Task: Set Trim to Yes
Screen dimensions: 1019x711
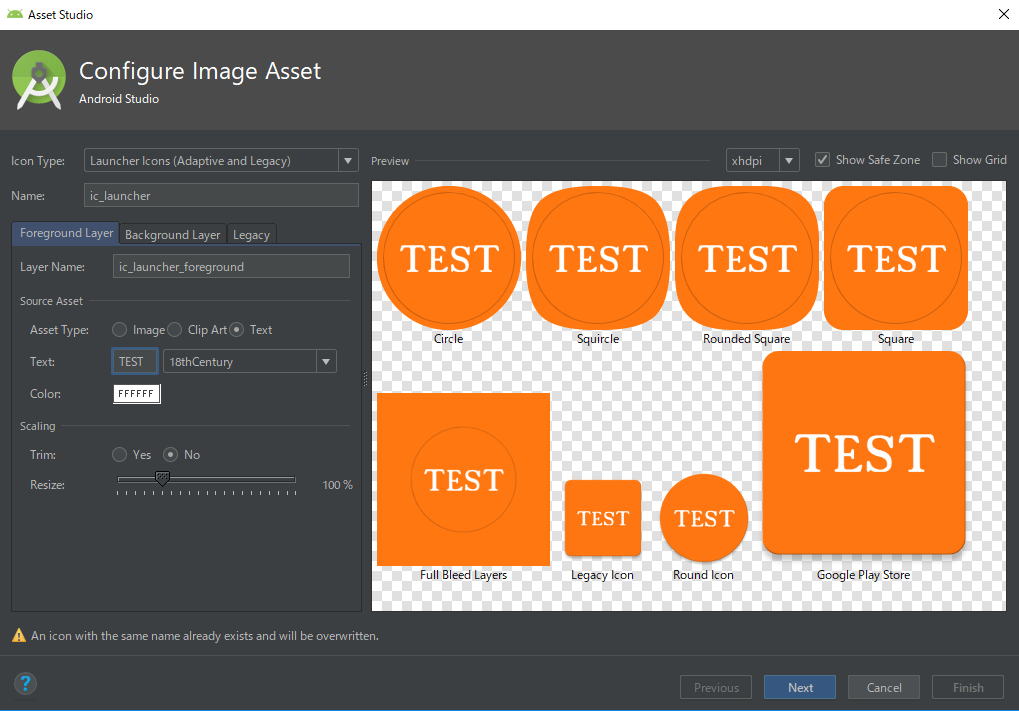Action: point(120,454)
